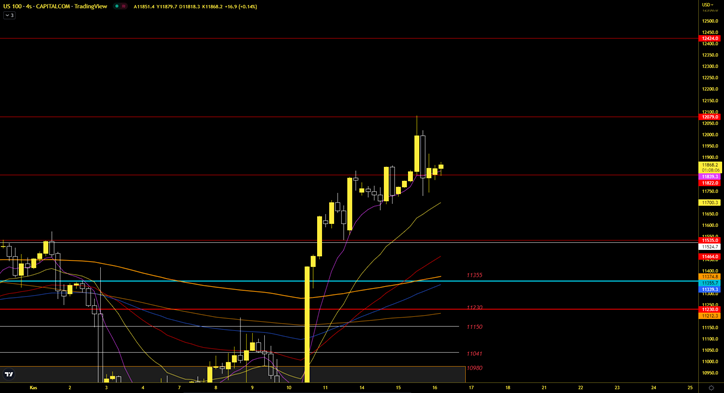The image size is (724, 393).
Task: Expand the collapsed indicators legend arrow
Action: [x=9, y=15]
